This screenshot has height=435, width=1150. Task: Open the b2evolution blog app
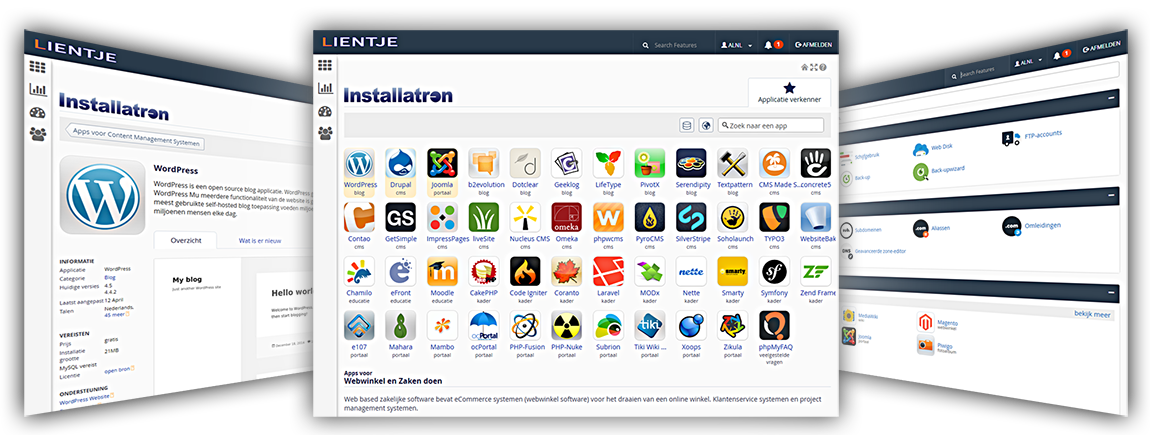click(x=484, y=164)
